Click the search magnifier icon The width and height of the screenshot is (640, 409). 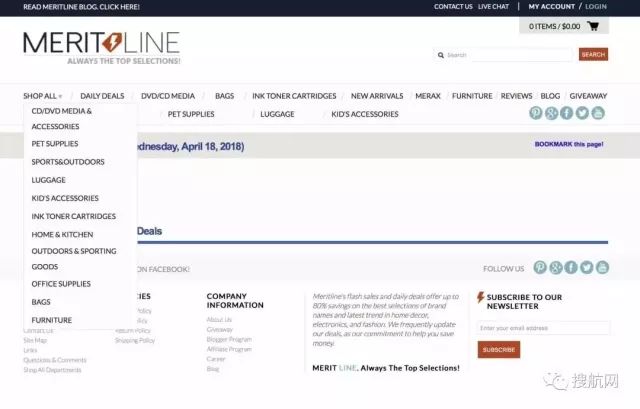tap(441, 55)
